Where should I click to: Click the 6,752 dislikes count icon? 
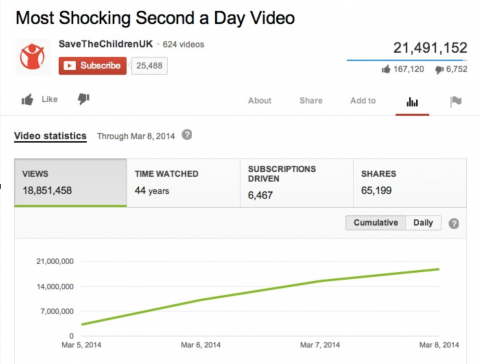(439, 69)
